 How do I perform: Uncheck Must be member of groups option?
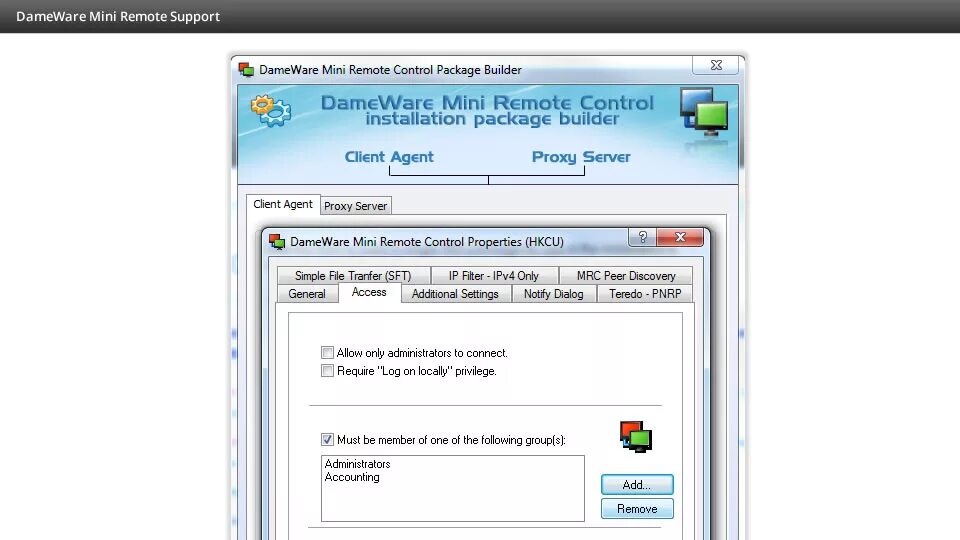(x=328, y=440)
